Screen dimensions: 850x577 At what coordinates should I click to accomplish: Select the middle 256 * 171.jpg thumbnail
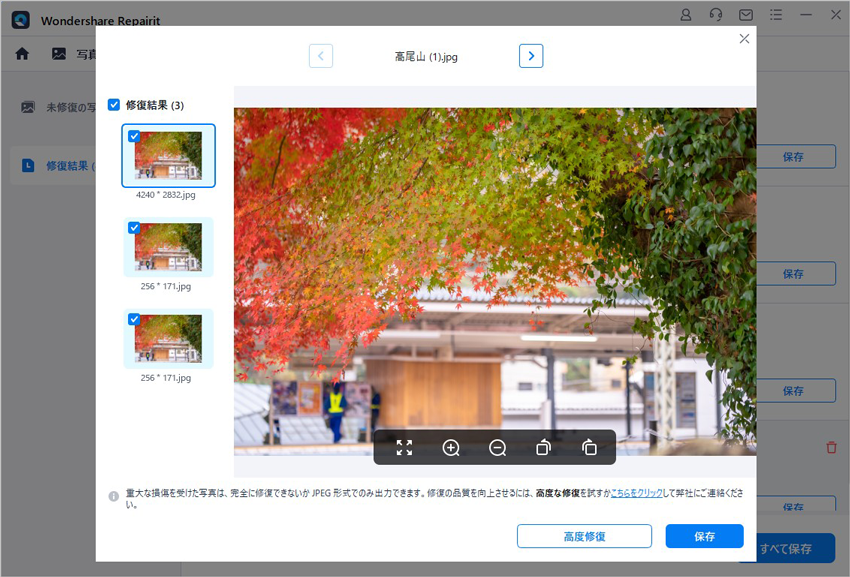click(x=168, y=247)
